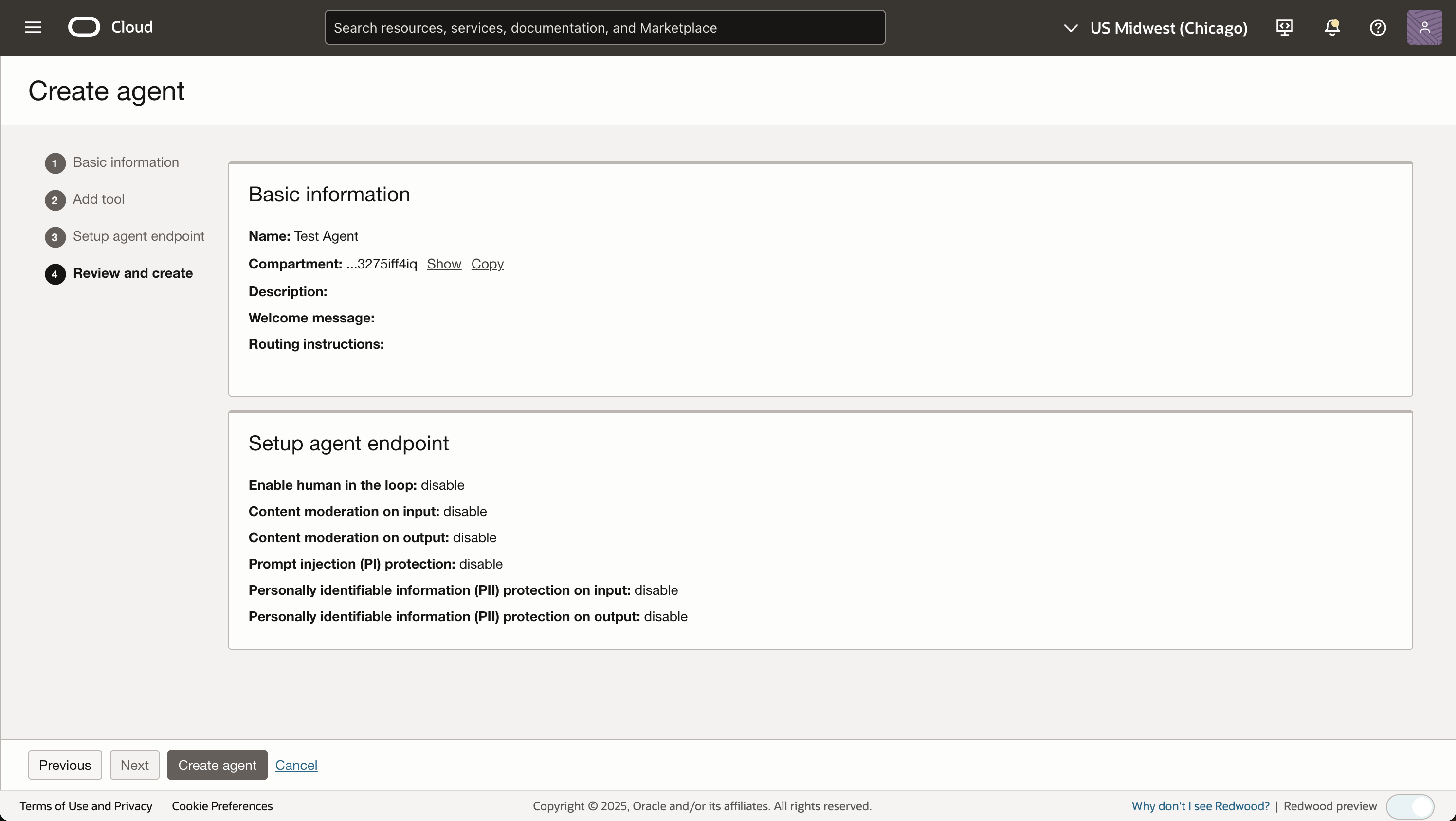Viewport: 1456px width, 821px height.
Task: Open the Cloud Shell developer tools icon
Action: coord(1284,27)
